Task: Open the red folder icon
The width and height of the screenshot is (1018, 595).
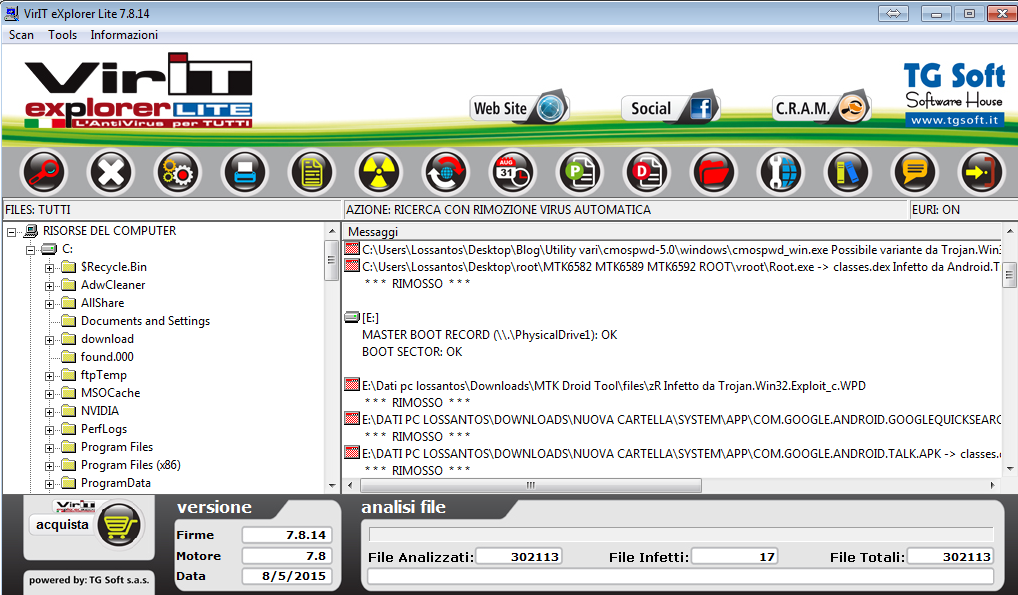Action: [x=714, y=173]
